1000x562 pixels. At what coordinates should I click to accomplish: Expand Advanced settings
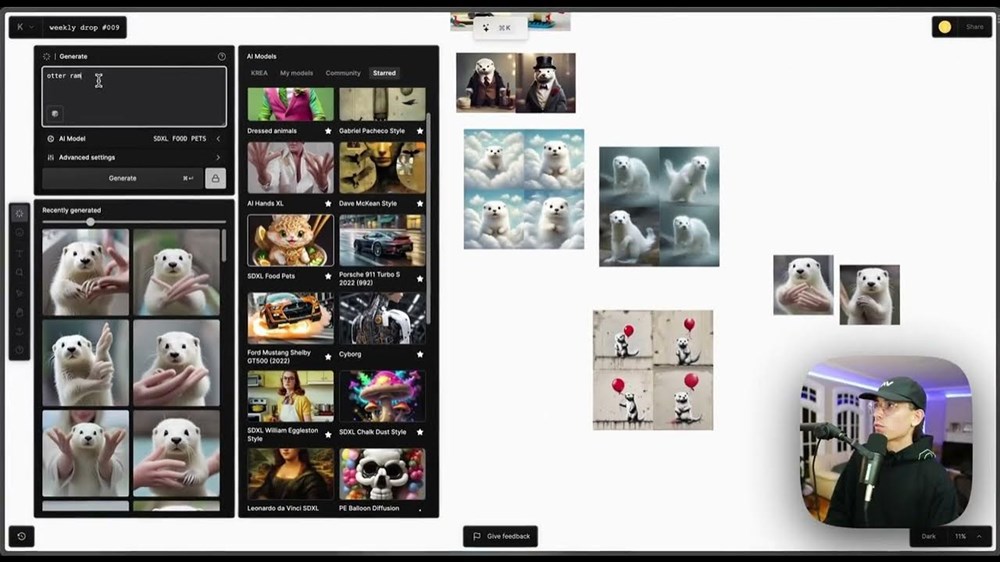[218, 158]
